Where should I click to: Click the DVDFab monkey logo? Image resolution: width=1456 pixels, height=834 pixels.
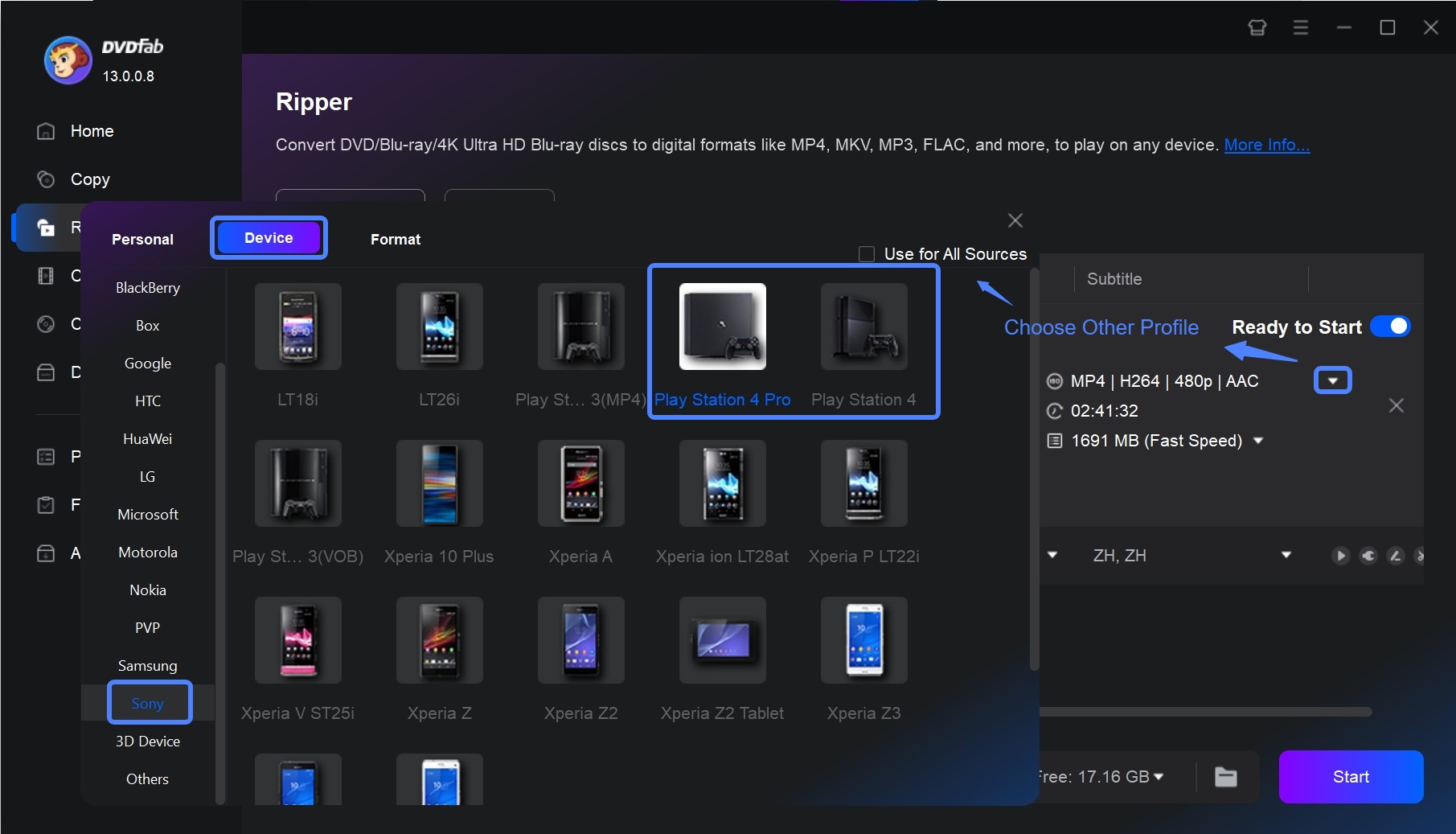[x=68, y=60]
